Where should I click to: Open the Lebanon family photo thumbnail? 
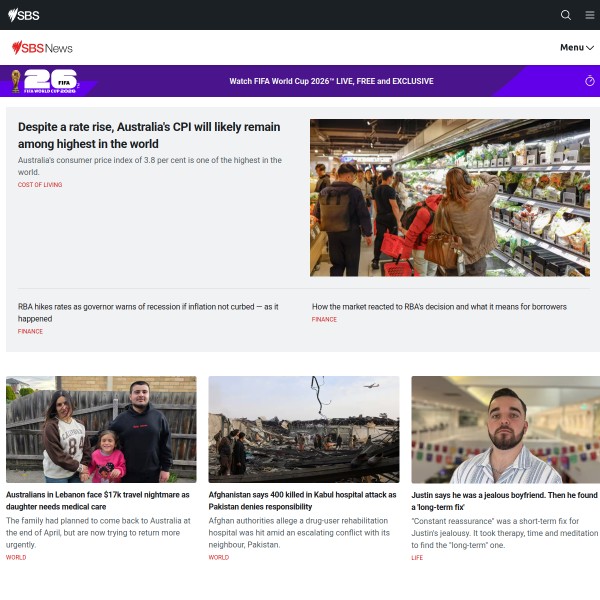(x=101, y=429)
